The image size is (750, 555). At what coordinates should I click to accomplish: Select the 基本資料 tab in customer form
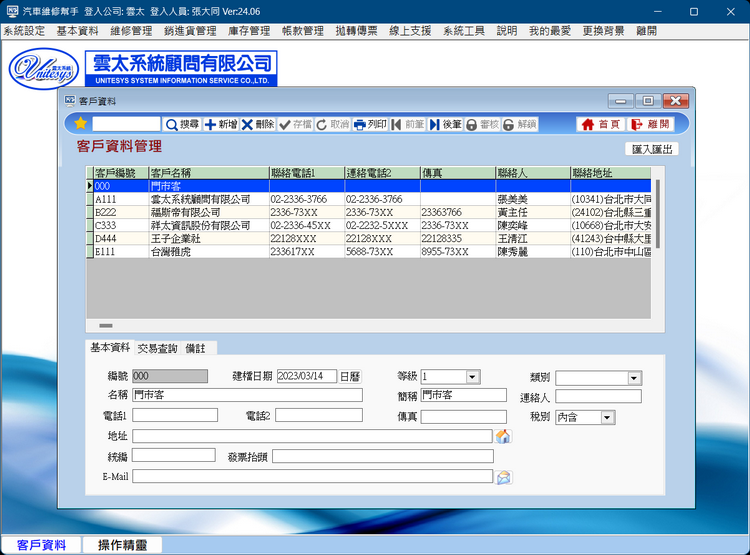[x=110, y=347]
